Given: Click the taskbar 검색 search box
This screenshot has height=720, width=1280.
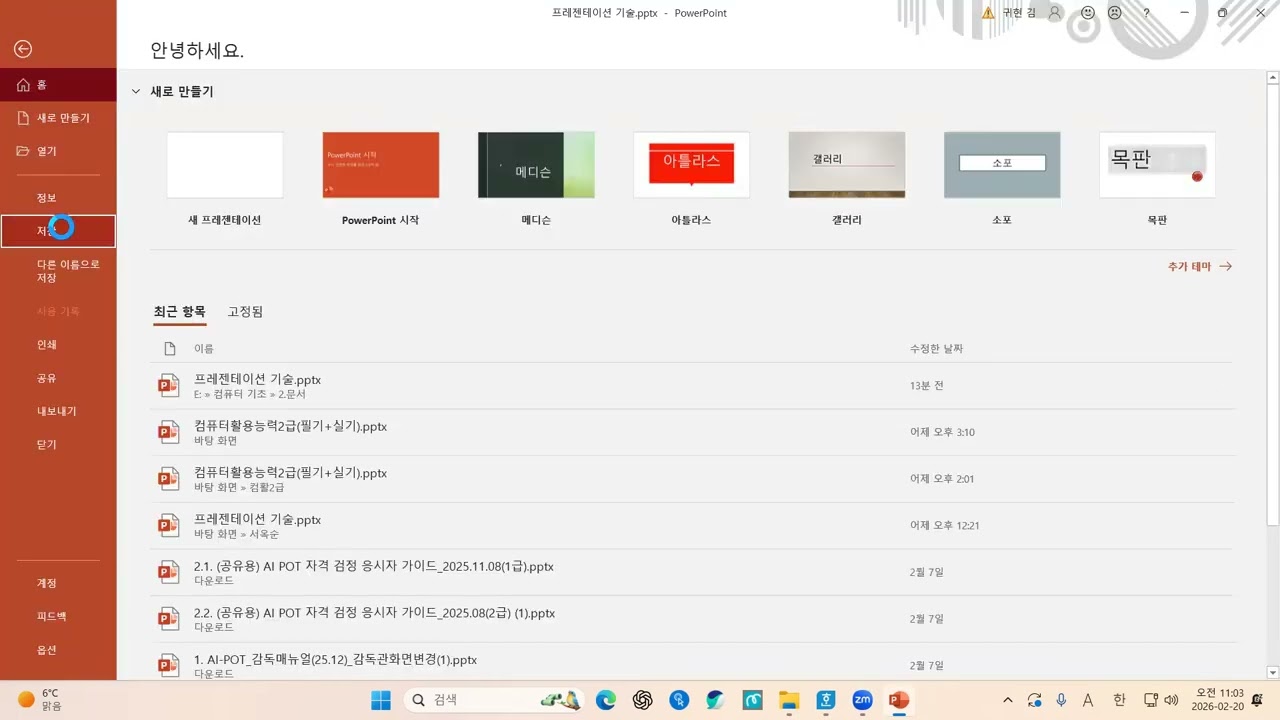Looking at the screenshot, I should pyautogui.click(x=493, y=700).
